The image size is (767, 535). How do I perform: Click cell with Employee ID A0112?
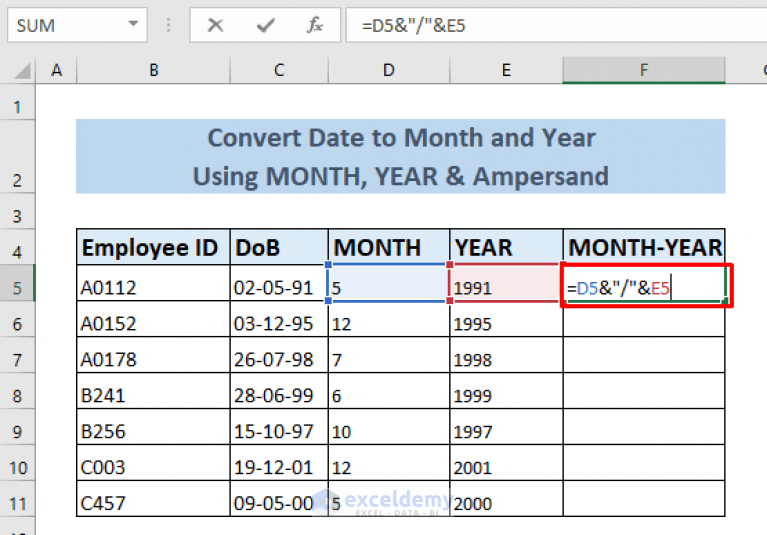coord(153,283)
